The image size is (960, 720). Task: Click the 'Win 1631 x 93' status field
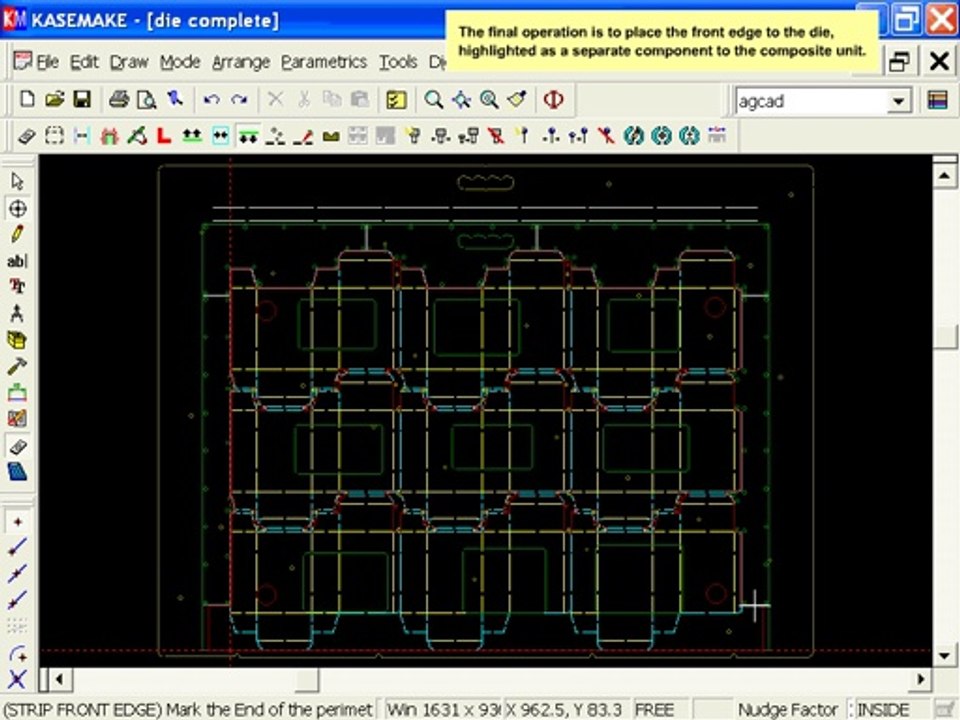443,710
